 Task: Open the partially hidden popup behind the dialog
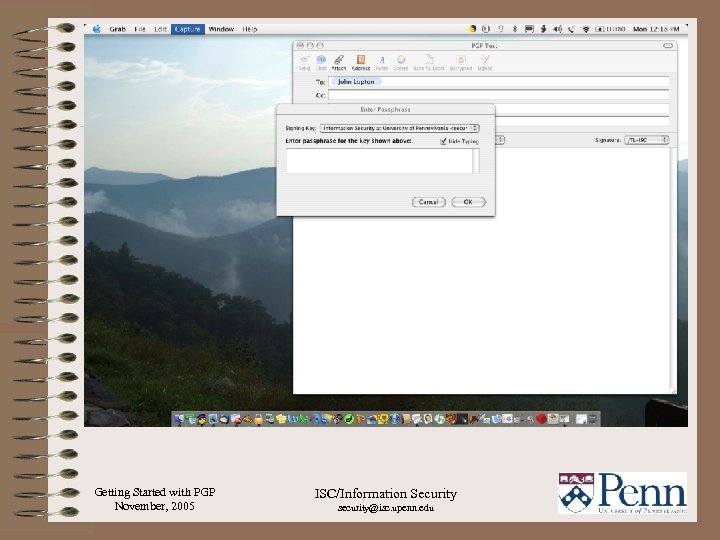click(x=501, y=140)
